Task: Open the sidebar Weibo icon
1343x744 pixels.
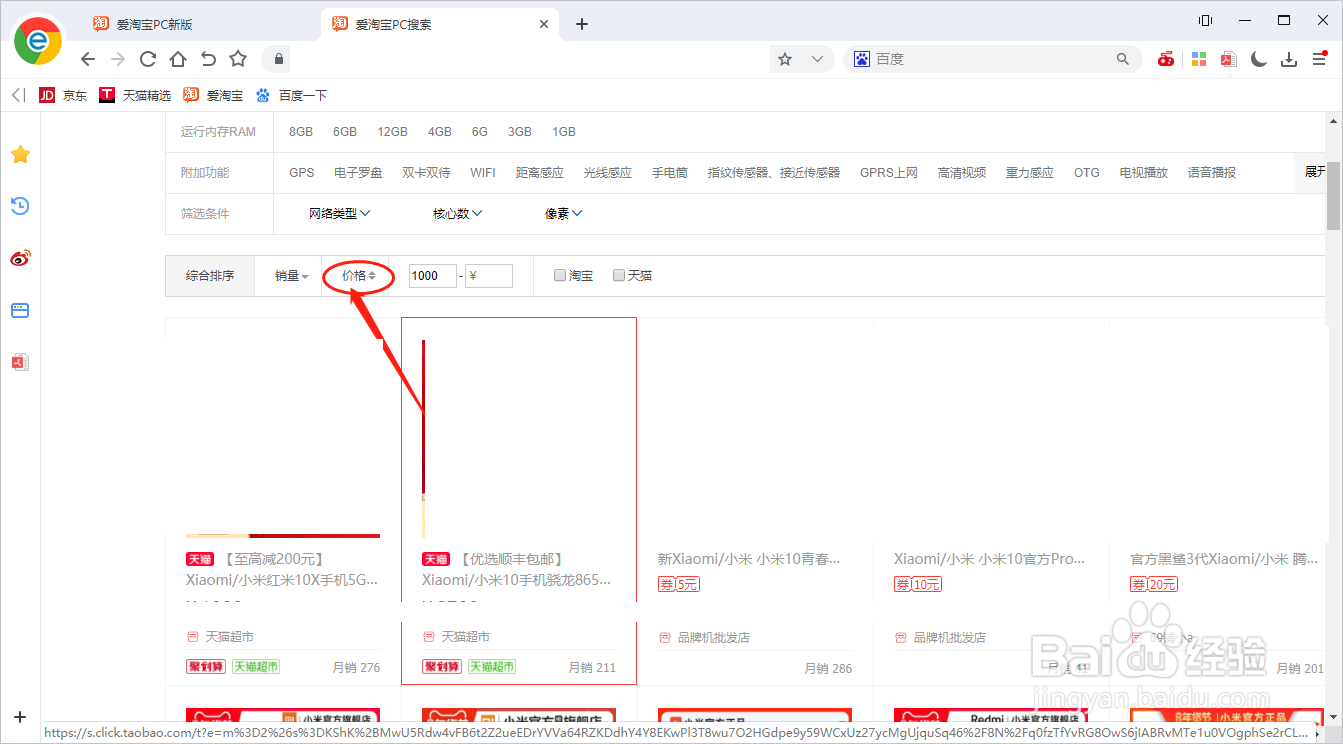Action: tap(20, 258)
